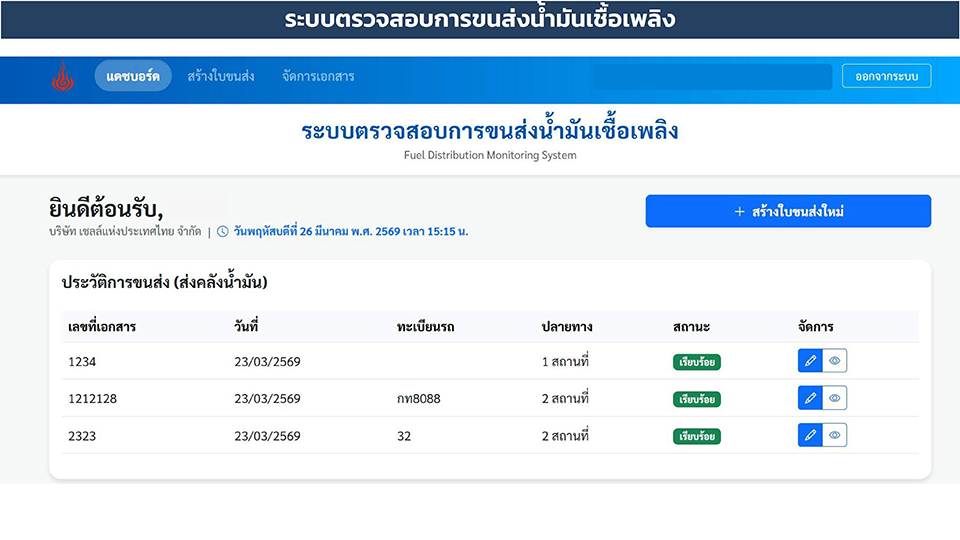
Task: Click สร้างใบขนส่งใหม่ button
Action: 788,211
